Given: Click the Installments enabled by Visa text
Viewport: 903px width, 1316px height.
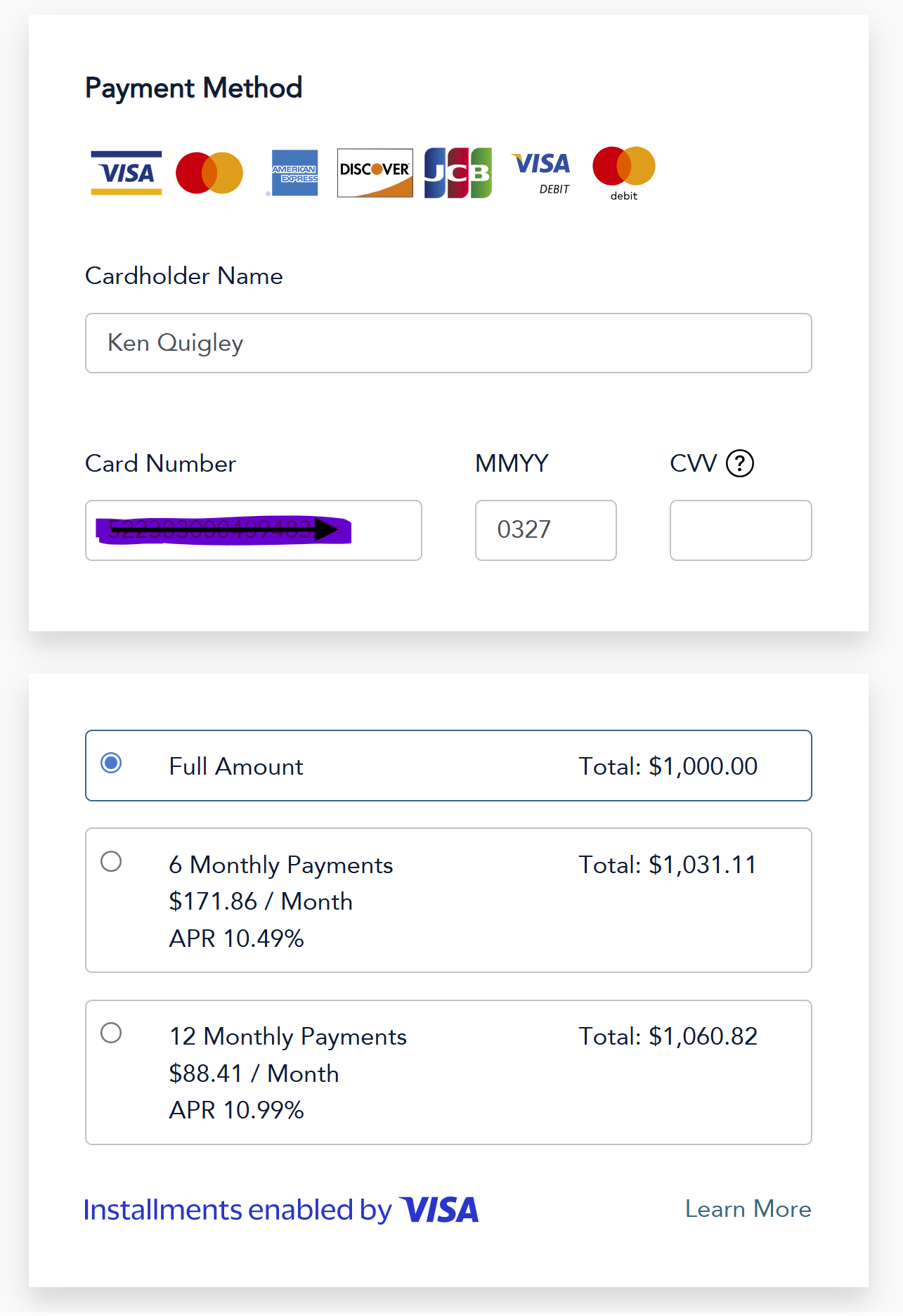Looking at the screenshot, I should (281, 1210).
